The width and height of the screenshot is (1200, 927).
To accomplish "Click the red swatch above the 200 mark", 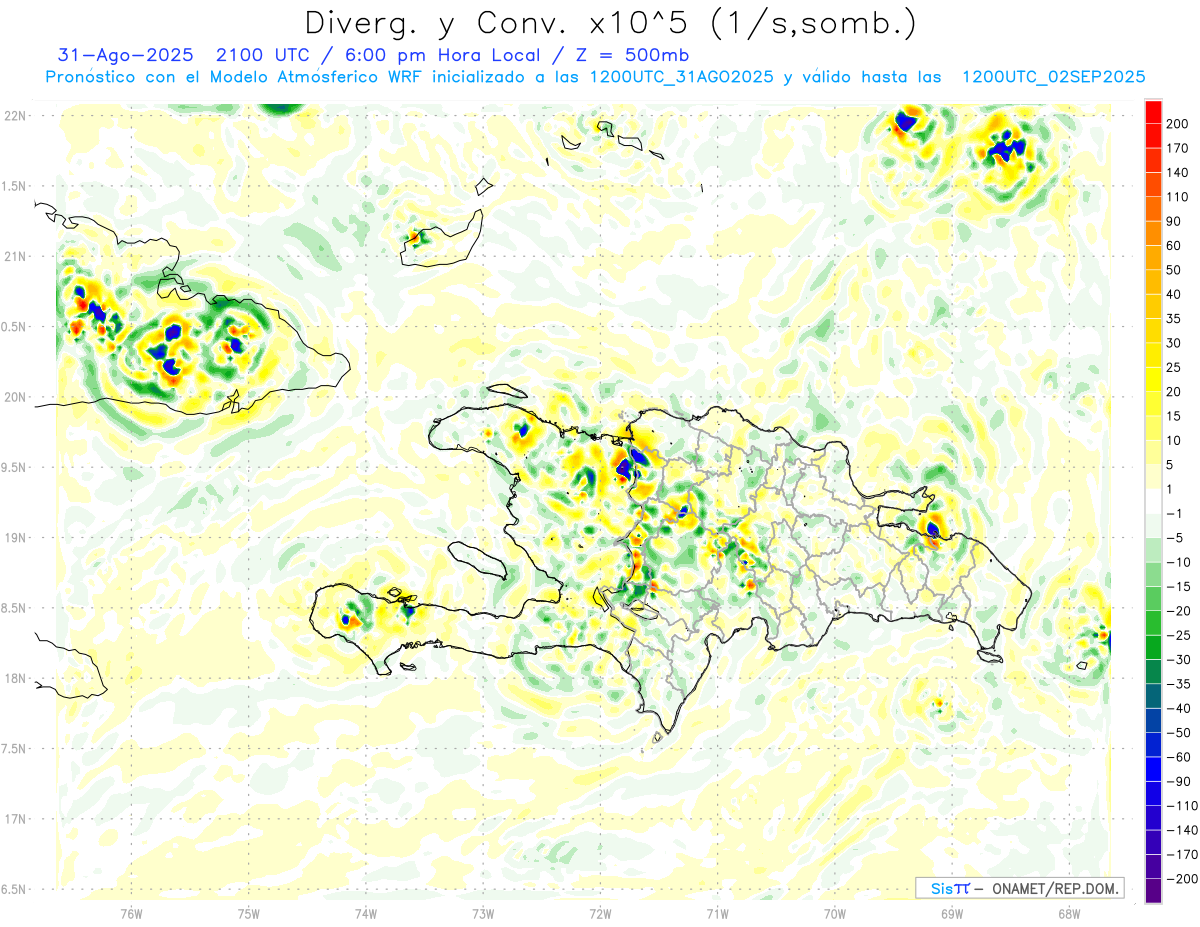I will 1154,111.
